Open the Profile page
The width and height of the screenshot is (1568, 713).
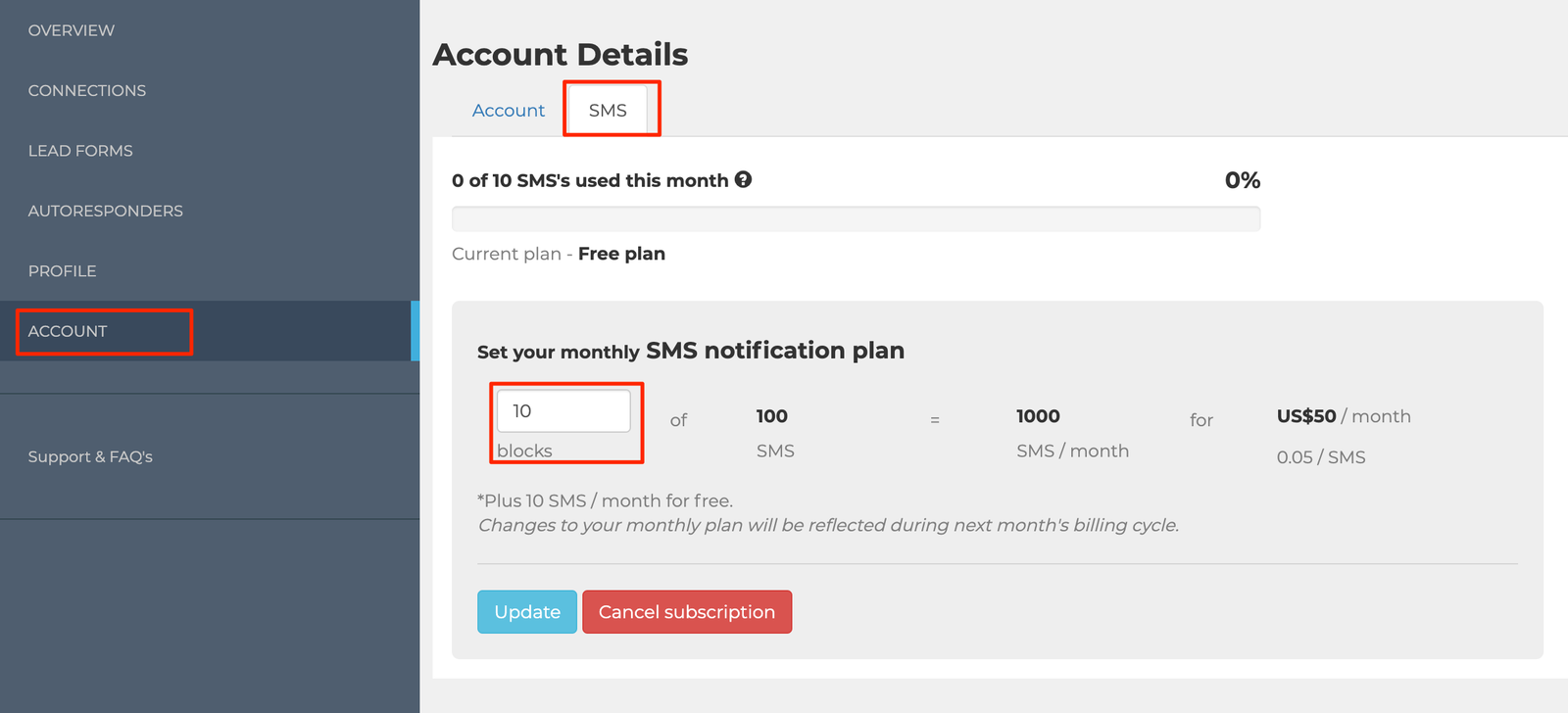(x=63, y=271)
